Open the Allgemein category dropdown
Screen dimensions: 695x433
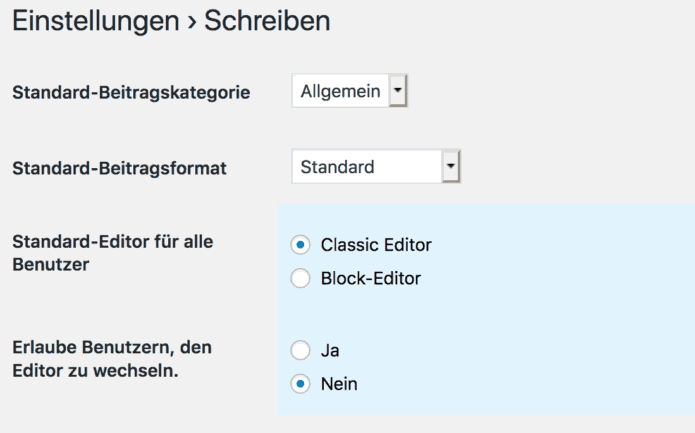341,92
